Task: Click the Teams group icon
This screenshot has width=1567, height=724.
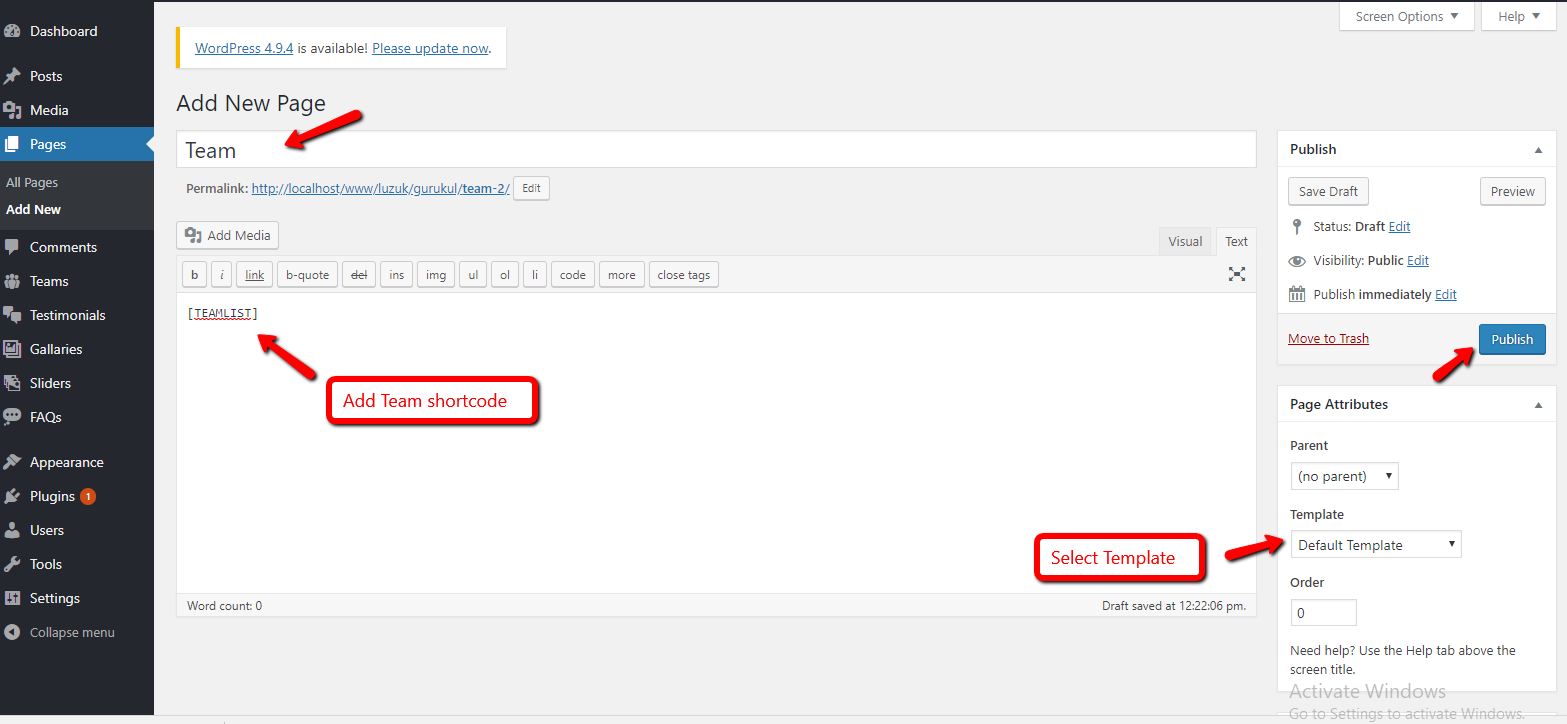Action: 12,281
